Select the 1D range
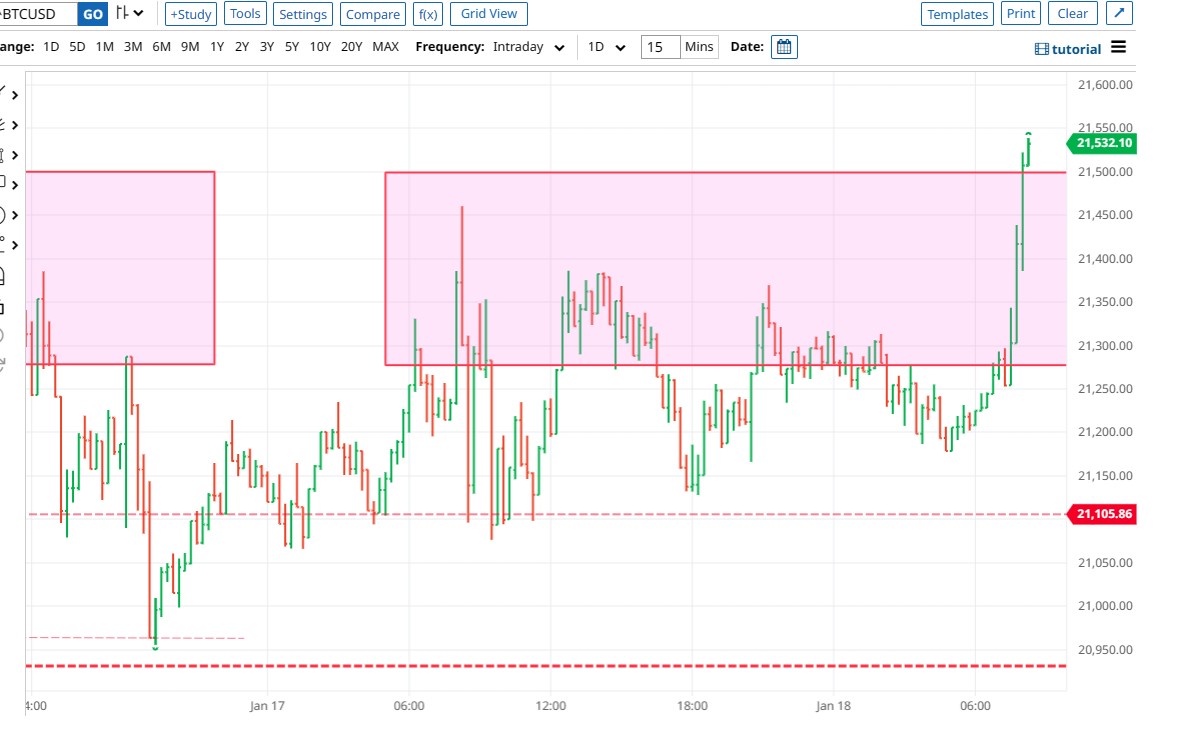 tap(51, 47)
